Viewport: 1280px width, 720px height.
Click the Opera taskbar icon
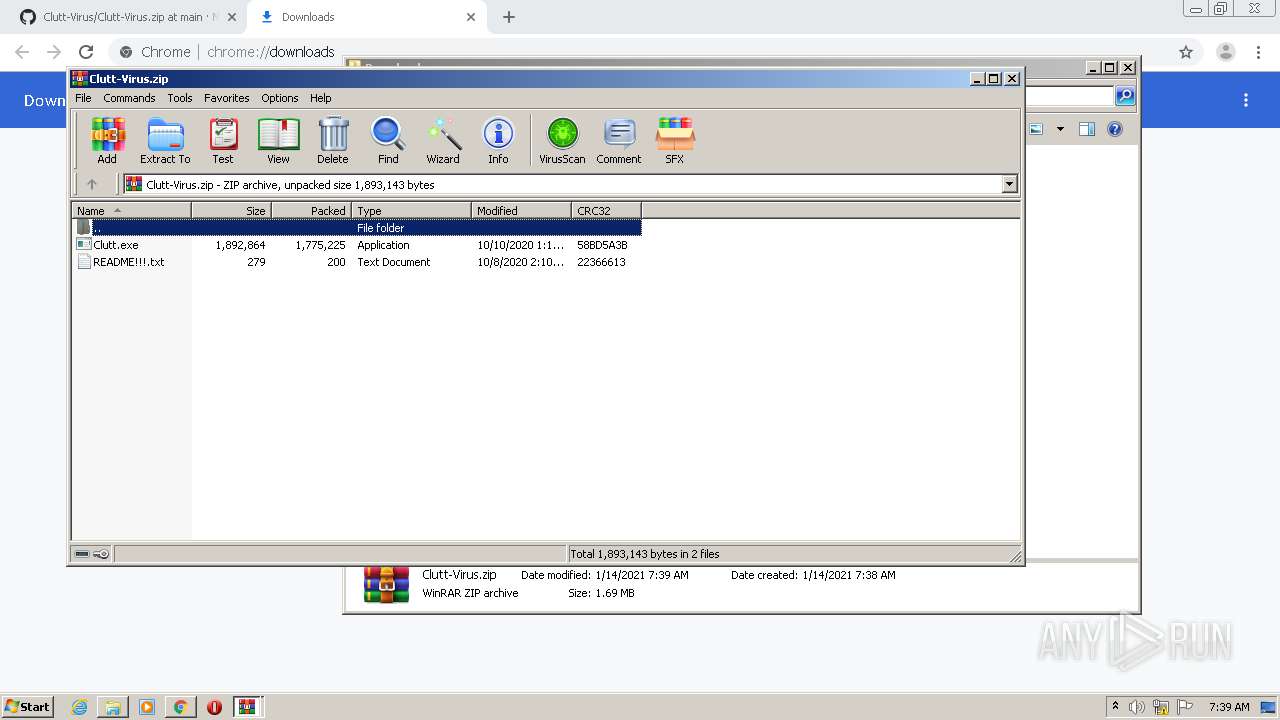(214, 707)
